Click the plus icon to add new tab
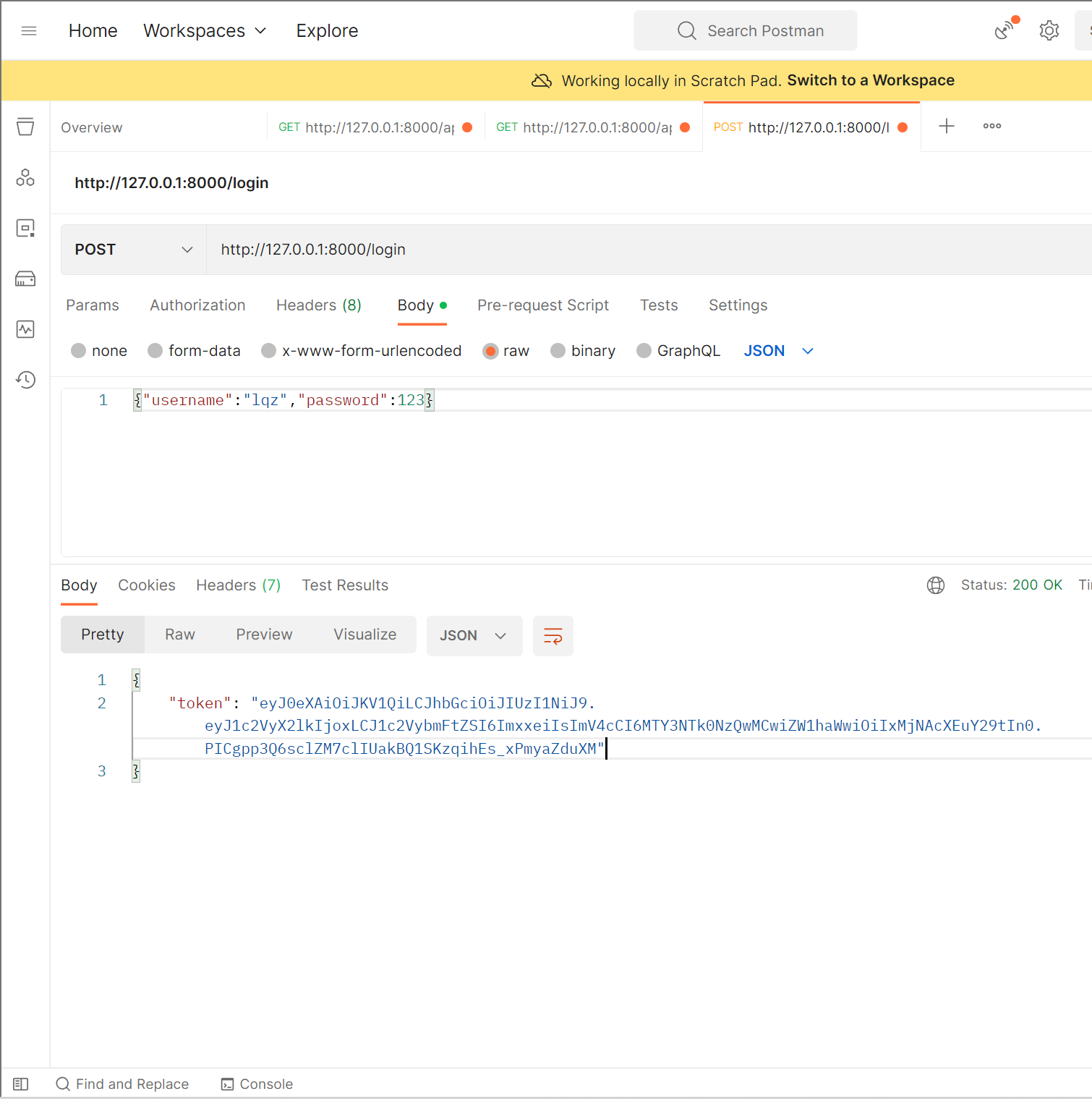Image resolution: width=1092 pixels, height=1099 pixels. tap(947, 126)
